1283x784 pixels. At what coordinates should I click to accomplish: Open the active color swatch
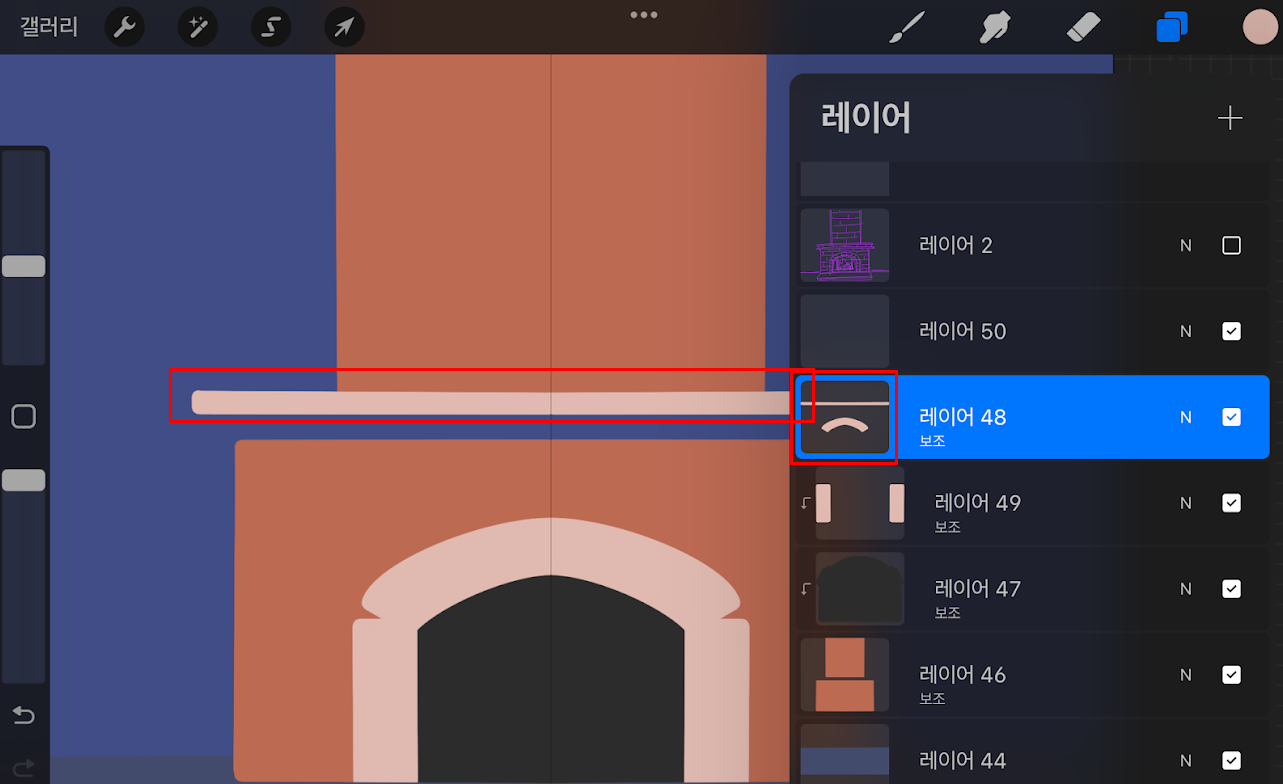click(x=1258, y=27)
